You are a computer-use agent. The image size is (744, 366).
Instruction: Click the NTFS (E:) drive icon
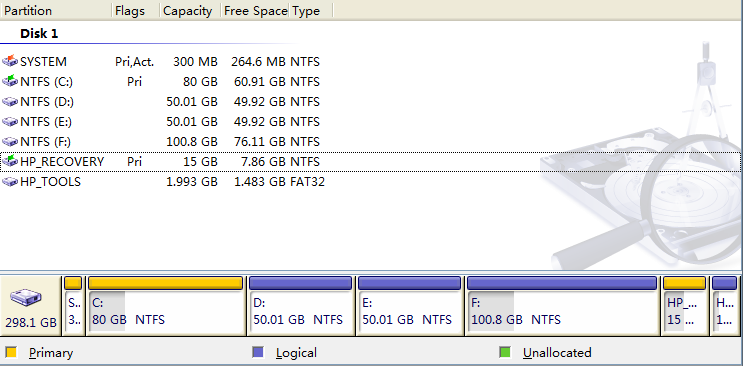point(10,122)
